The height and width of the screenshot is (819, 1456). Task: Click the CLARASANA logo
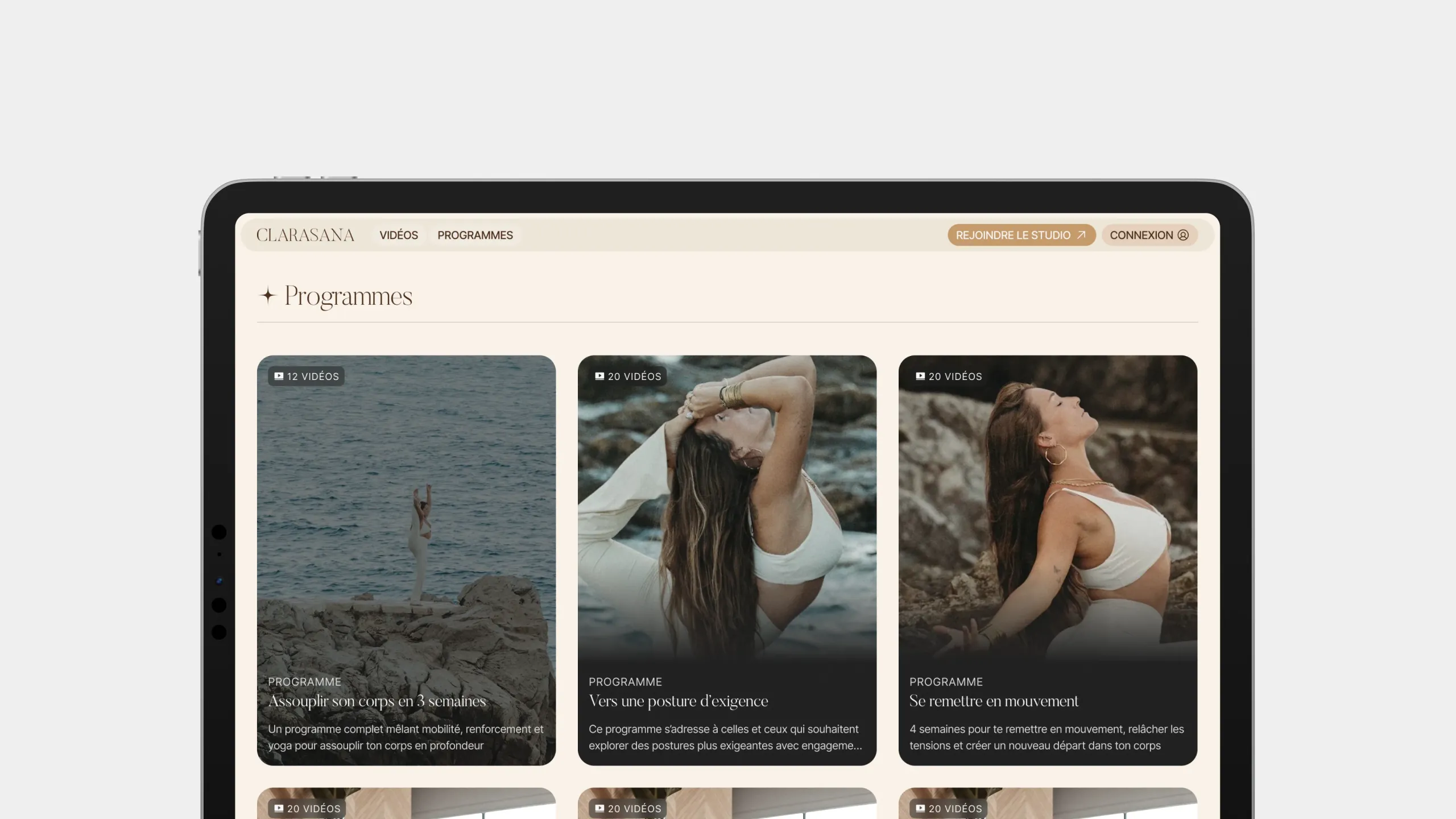305,235
